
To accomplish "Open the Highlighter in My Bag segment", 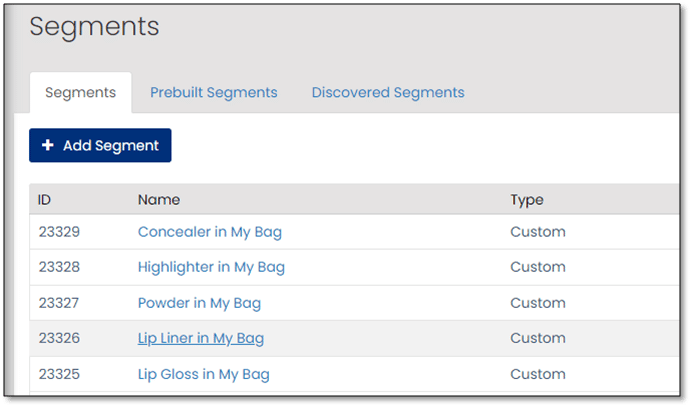I will pyautogui.click(x=211, y=267).
